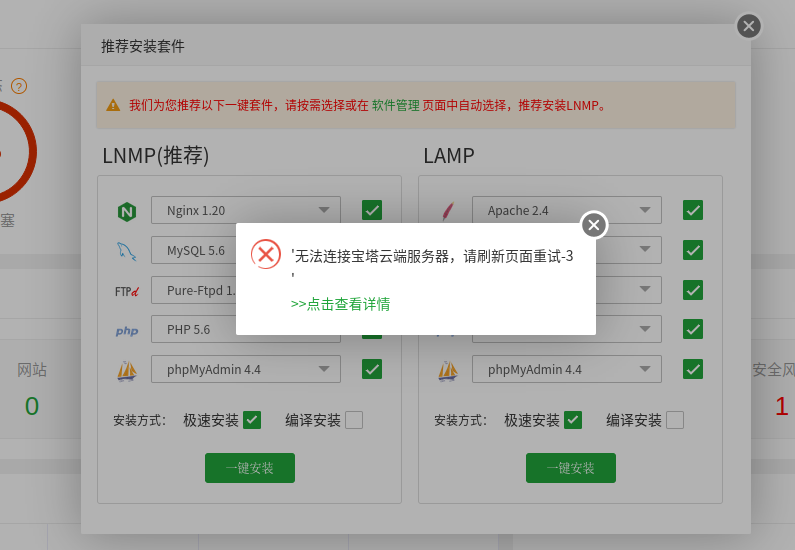Click the 网站 count 0 in background page
The width and height of the screenshot is (795, 550).
tap(31, 406)
